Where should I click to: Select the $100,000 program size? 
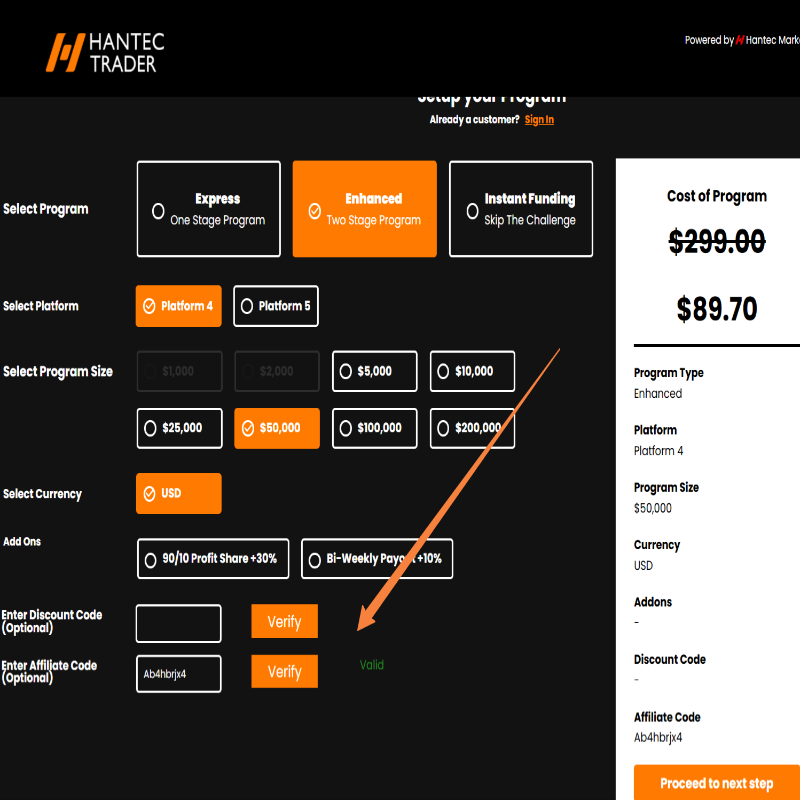pos(374,429)
